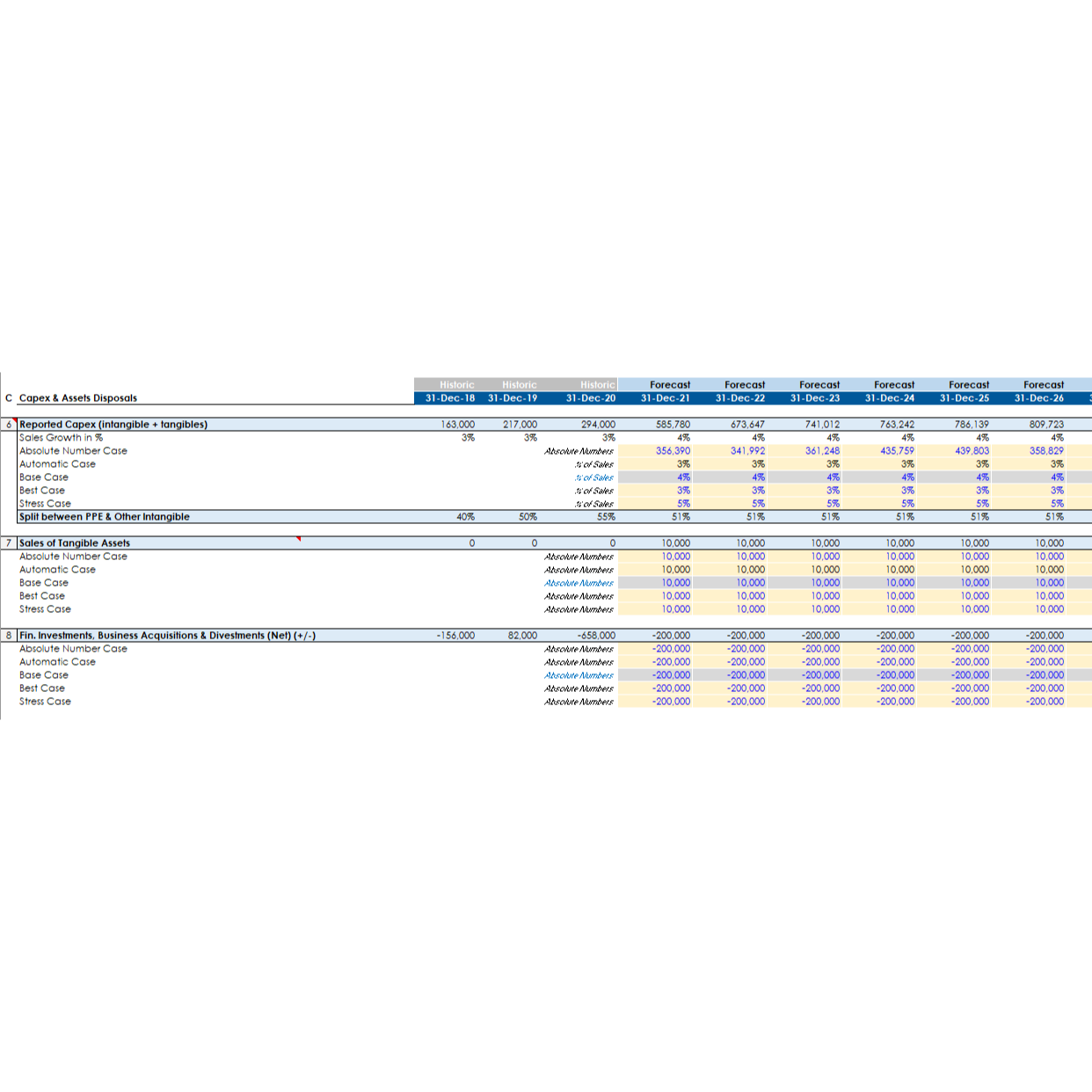This screenshot has width=1092, height=1092.
Task: Select the 163,000 historic Capex cell
Action: coord(457,425)
